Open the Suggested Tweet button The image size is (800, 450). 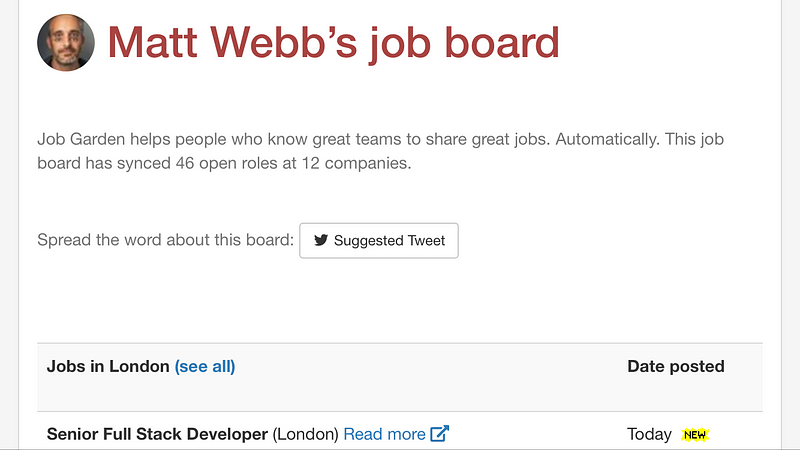379,240
